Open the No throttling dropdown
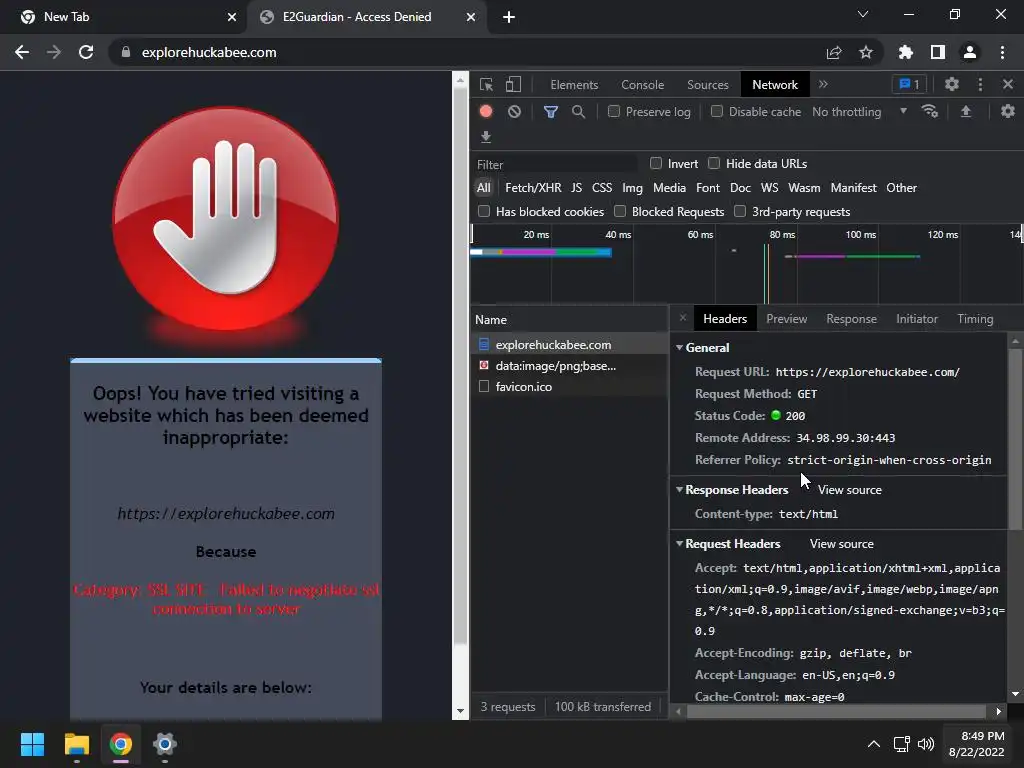This screenshot has width=1024, height=768. pyautogui.click(x=859, y=112)
